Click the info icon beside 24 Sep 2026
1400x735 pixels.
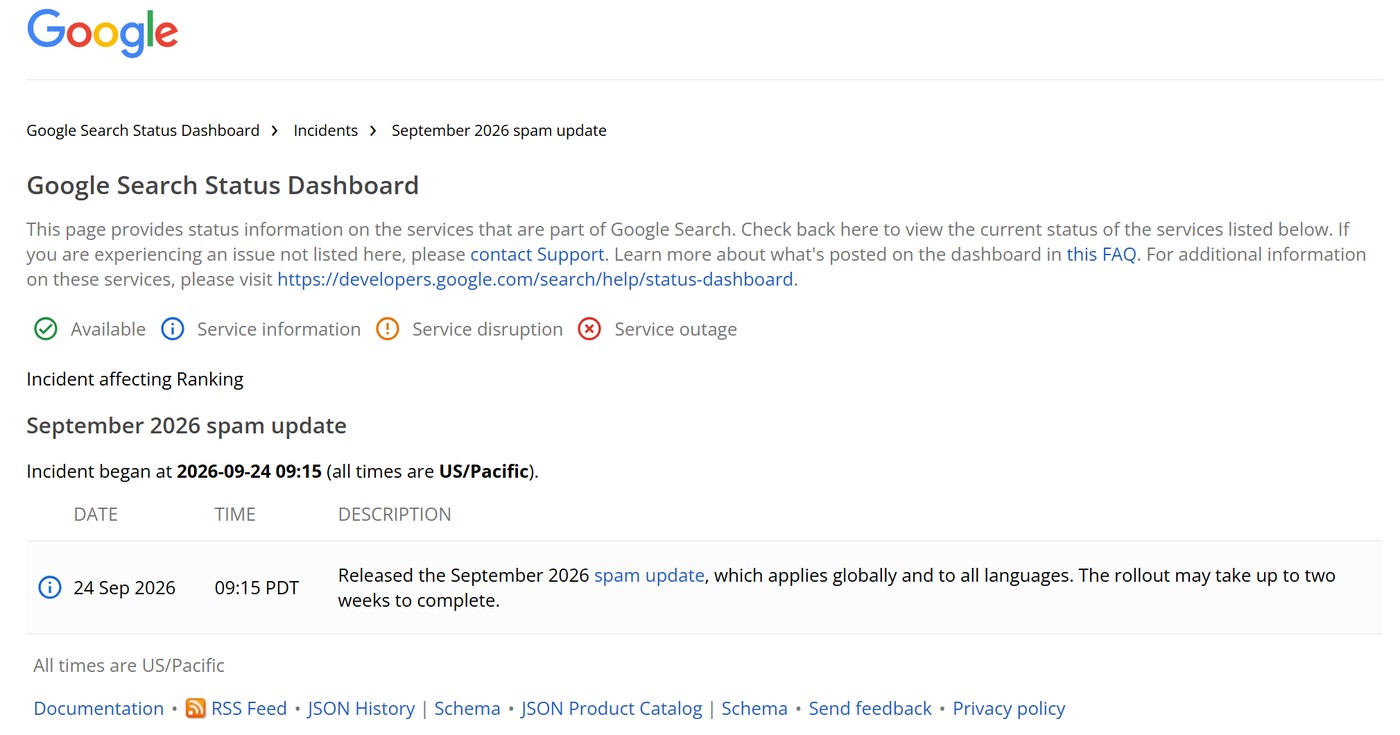pyautogui.click(x=49, y=587)
